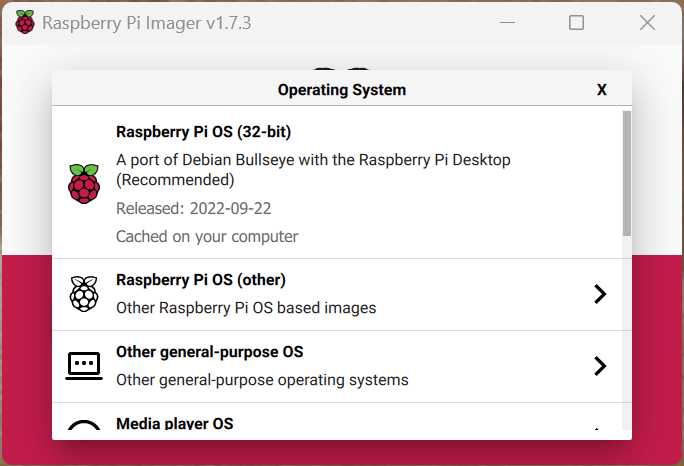Click the red raspberry icon for Raspberry Pi OS (32-bit)

[x=84, y=184]
